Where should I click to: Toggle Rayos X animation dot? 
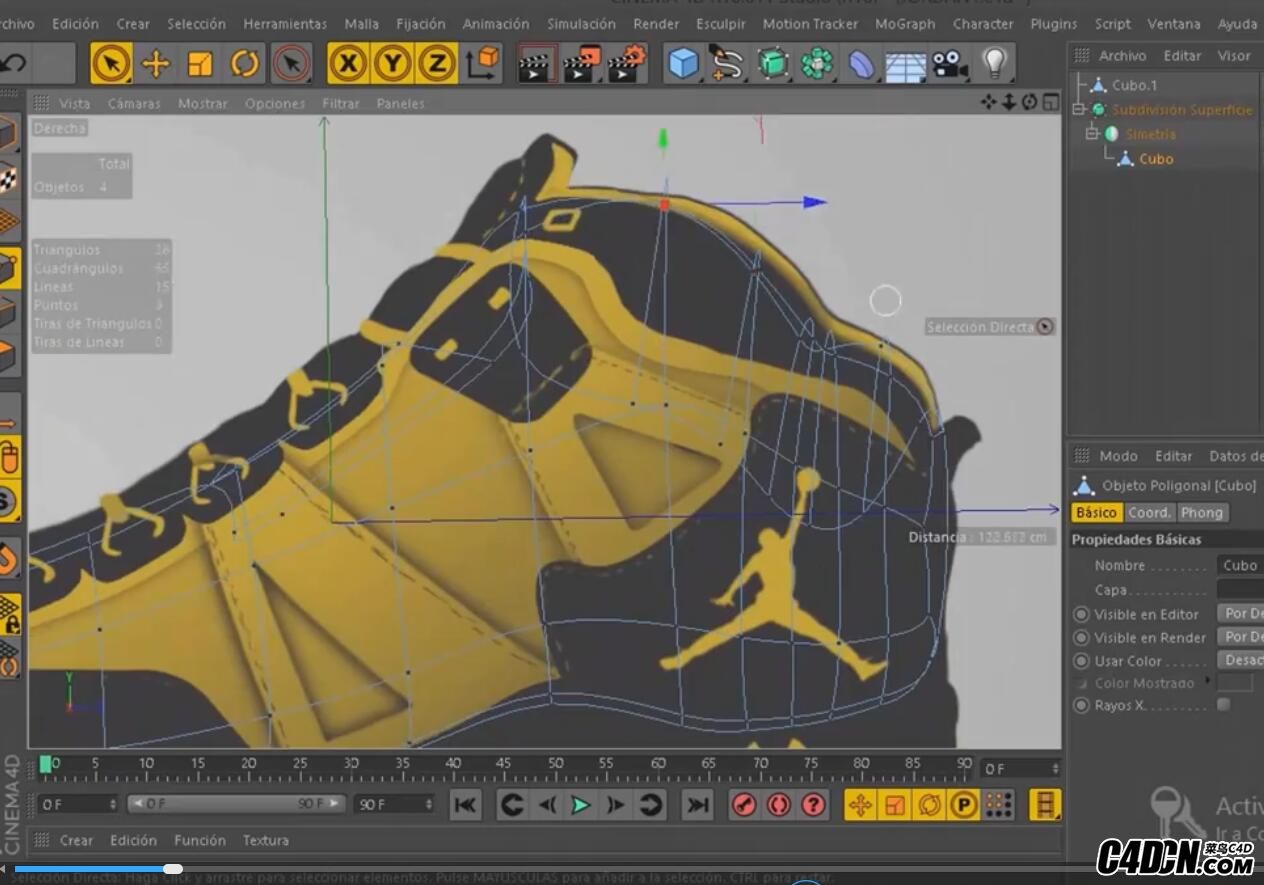1081,705
